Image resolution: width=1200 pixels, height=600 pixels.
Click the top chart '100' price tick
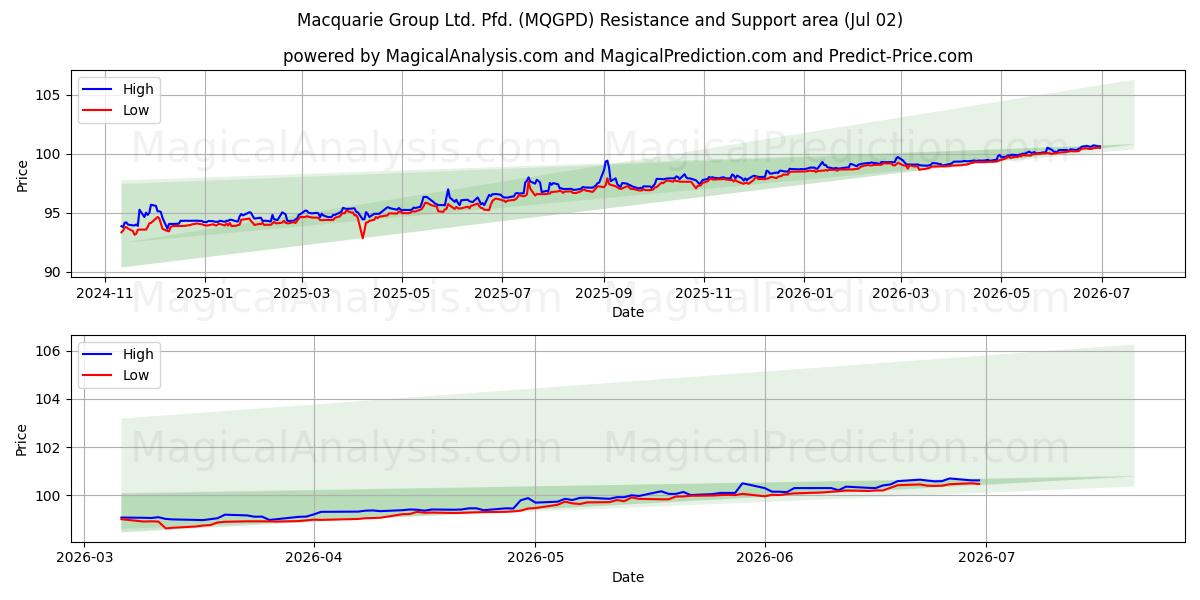[48, 154]
